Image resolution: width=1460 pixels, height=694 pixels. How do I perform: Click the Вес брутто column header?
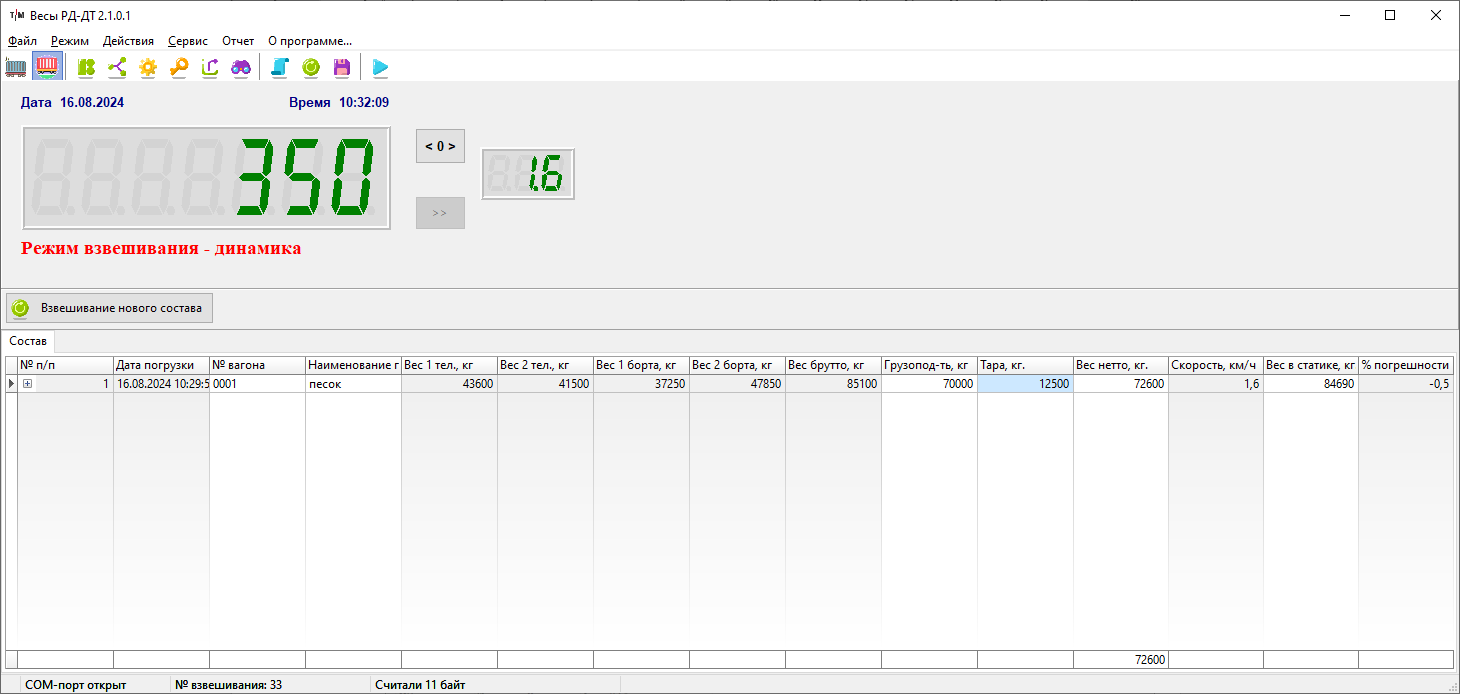(833, 365)
